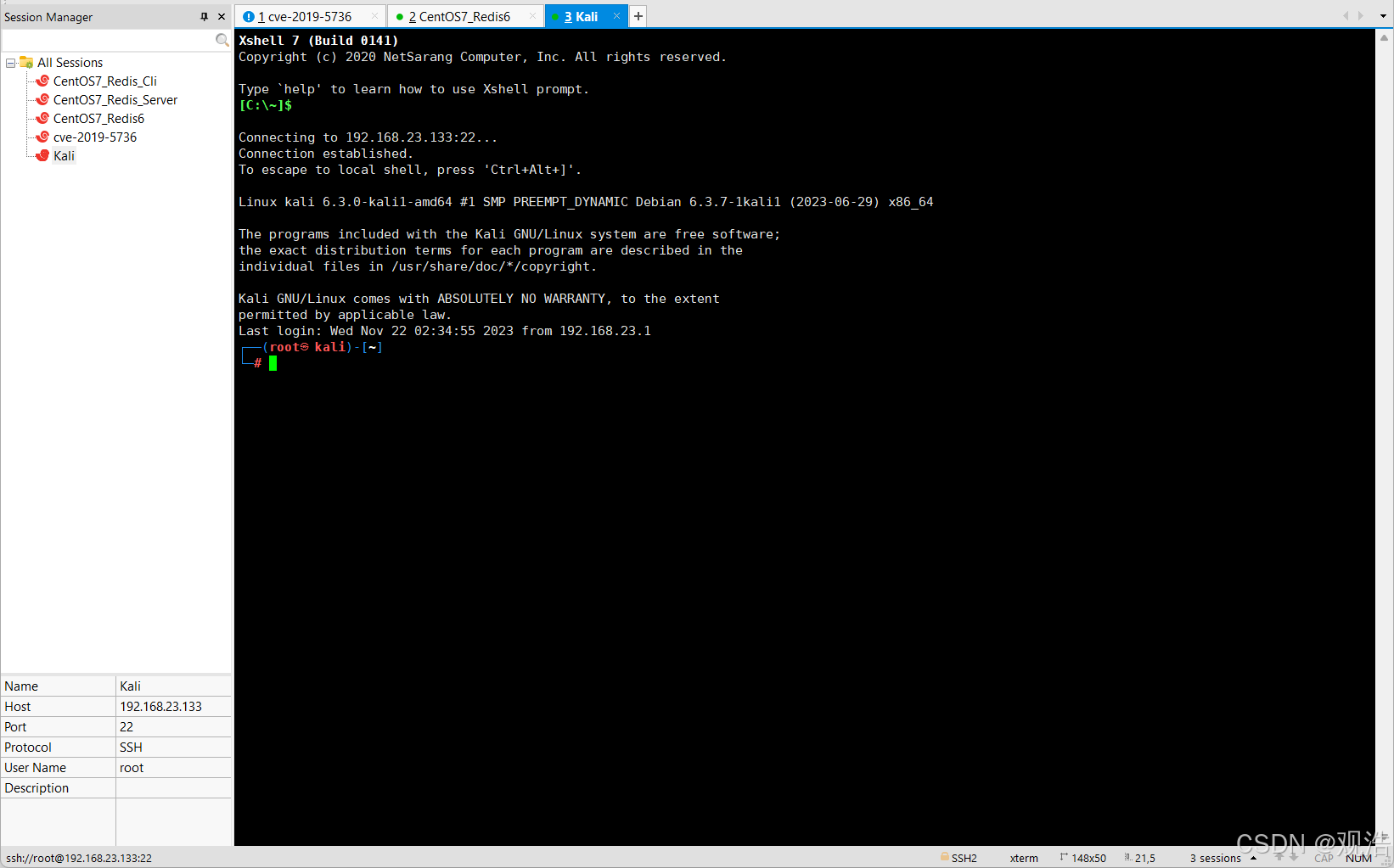Select Kali entry in session tree
The width and height of the screenshot is (1394, 868).
[64, 156]
